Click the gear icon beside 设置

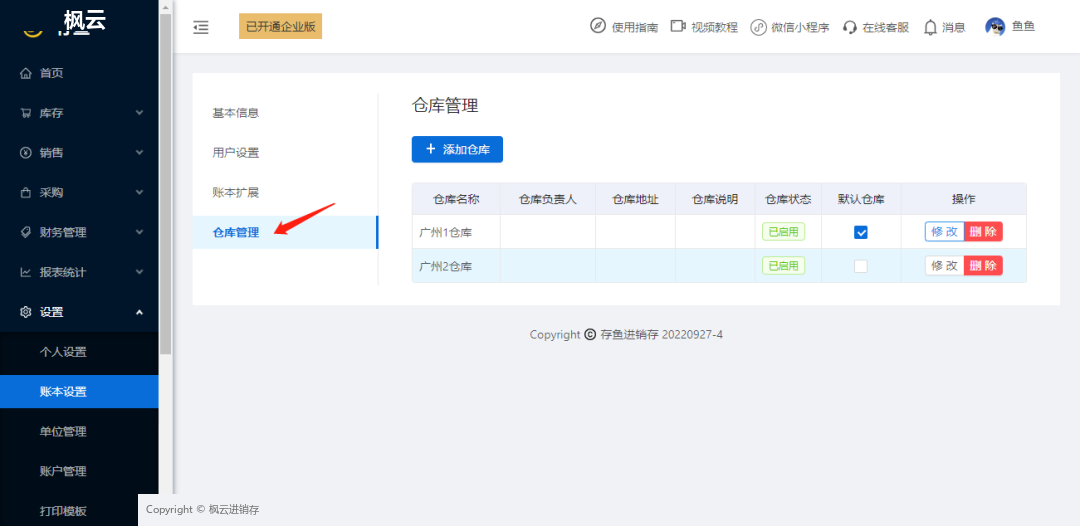(x=25, y=312)
